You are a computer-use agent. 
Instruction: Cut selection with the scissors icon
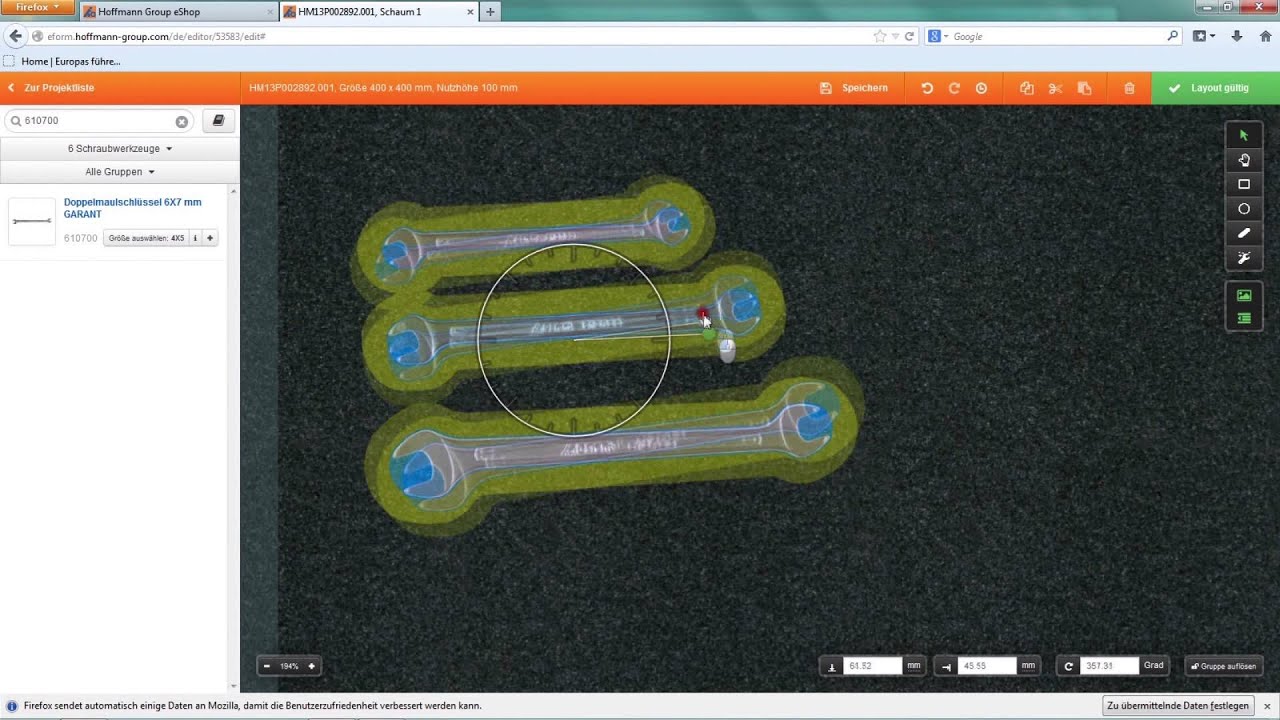point(1055,88)
